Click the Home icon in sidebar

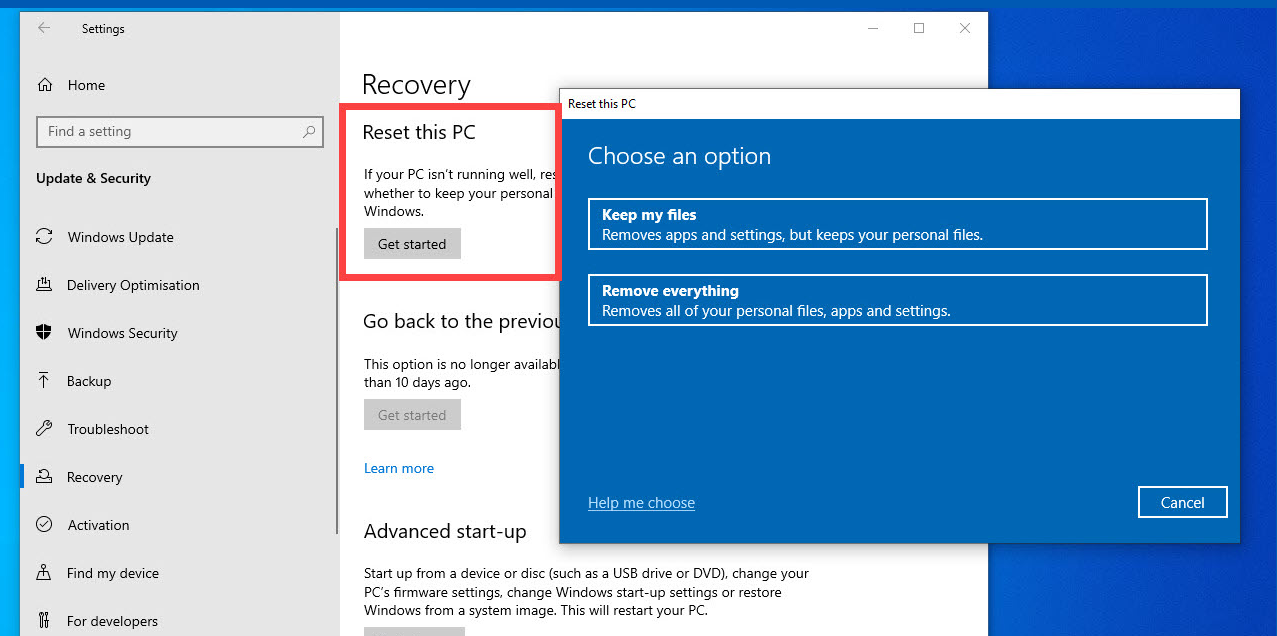(x=45, y=85)
